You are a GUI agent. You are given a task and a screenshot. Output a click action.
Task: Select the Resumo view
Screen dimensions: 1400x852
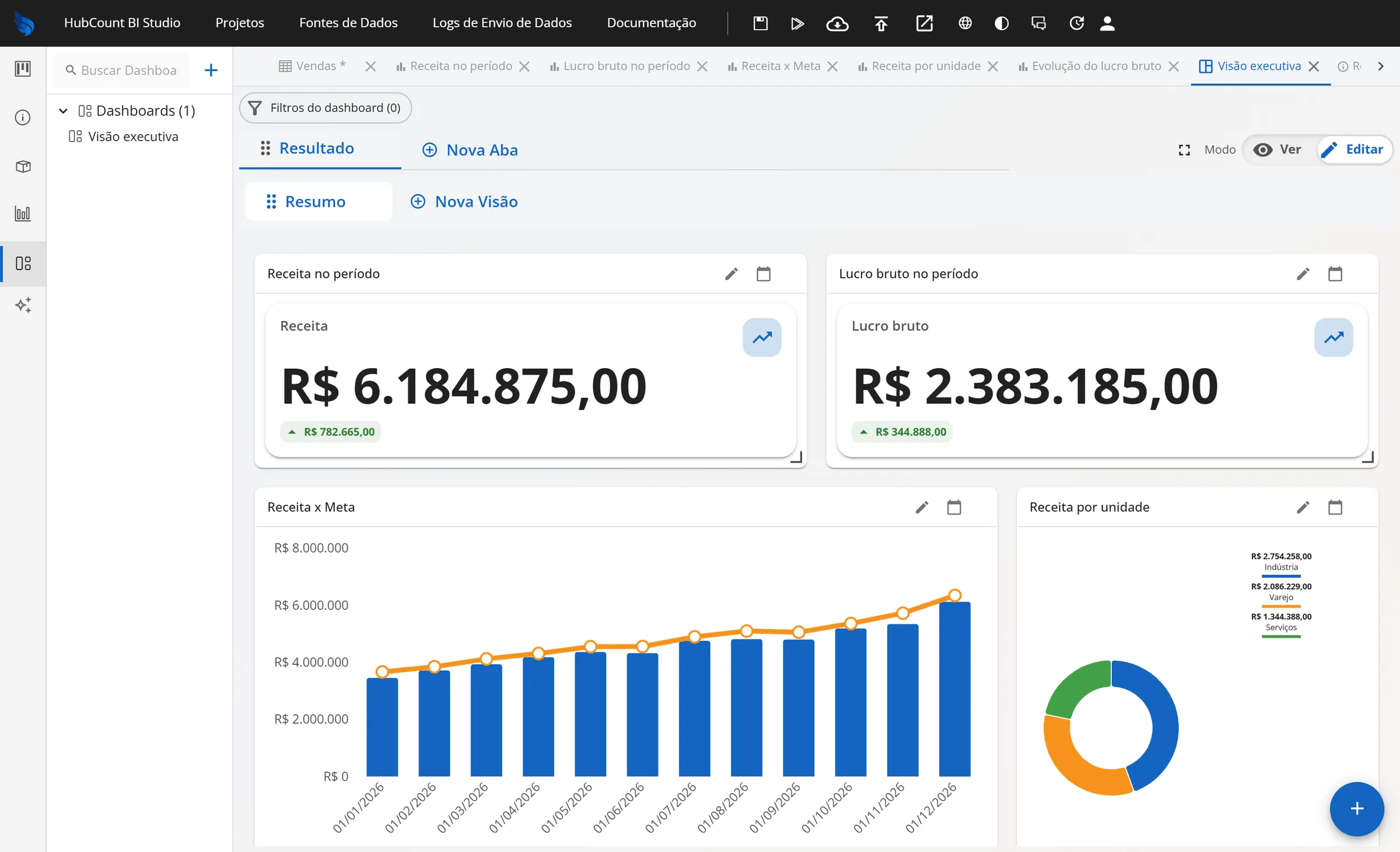click(318, 201)
